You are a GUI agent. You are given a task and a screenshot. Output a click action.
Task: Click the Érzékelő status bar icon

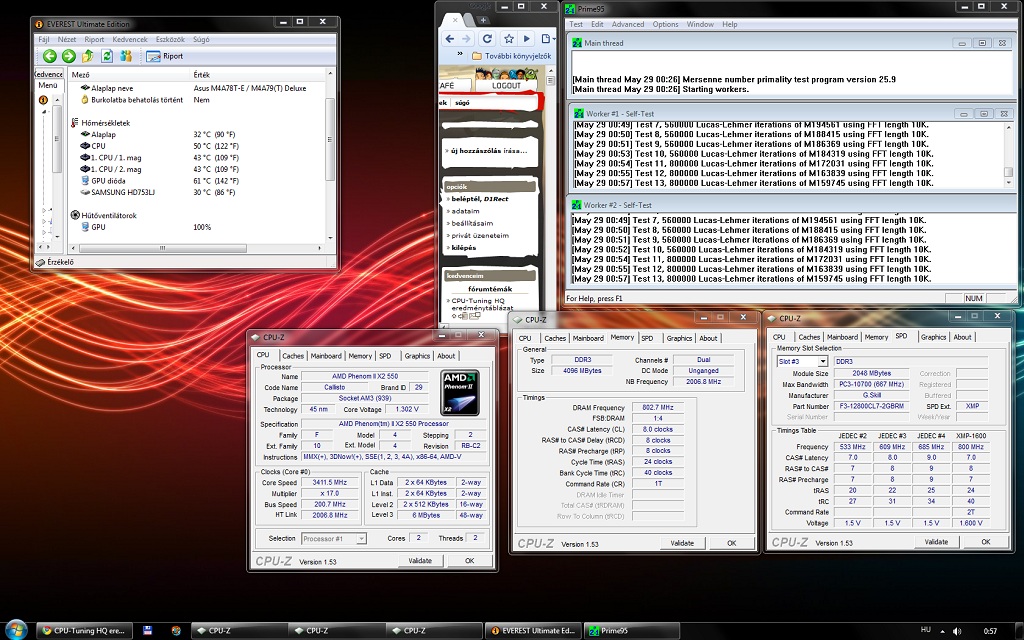pos(40,262)
